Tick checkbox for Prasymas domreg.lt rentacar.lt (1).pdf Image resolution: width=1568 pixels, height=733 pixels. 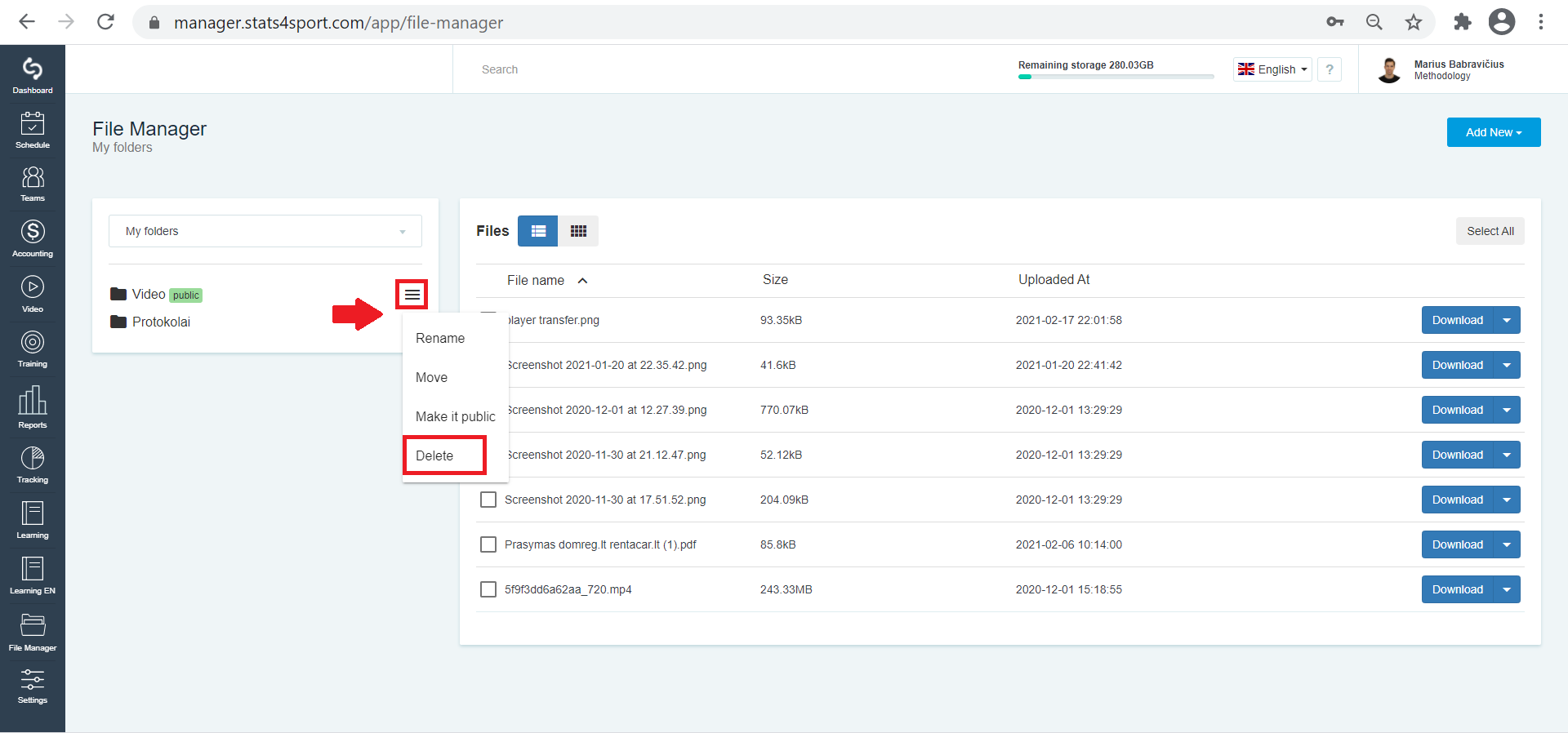click(x=488, y=544)
